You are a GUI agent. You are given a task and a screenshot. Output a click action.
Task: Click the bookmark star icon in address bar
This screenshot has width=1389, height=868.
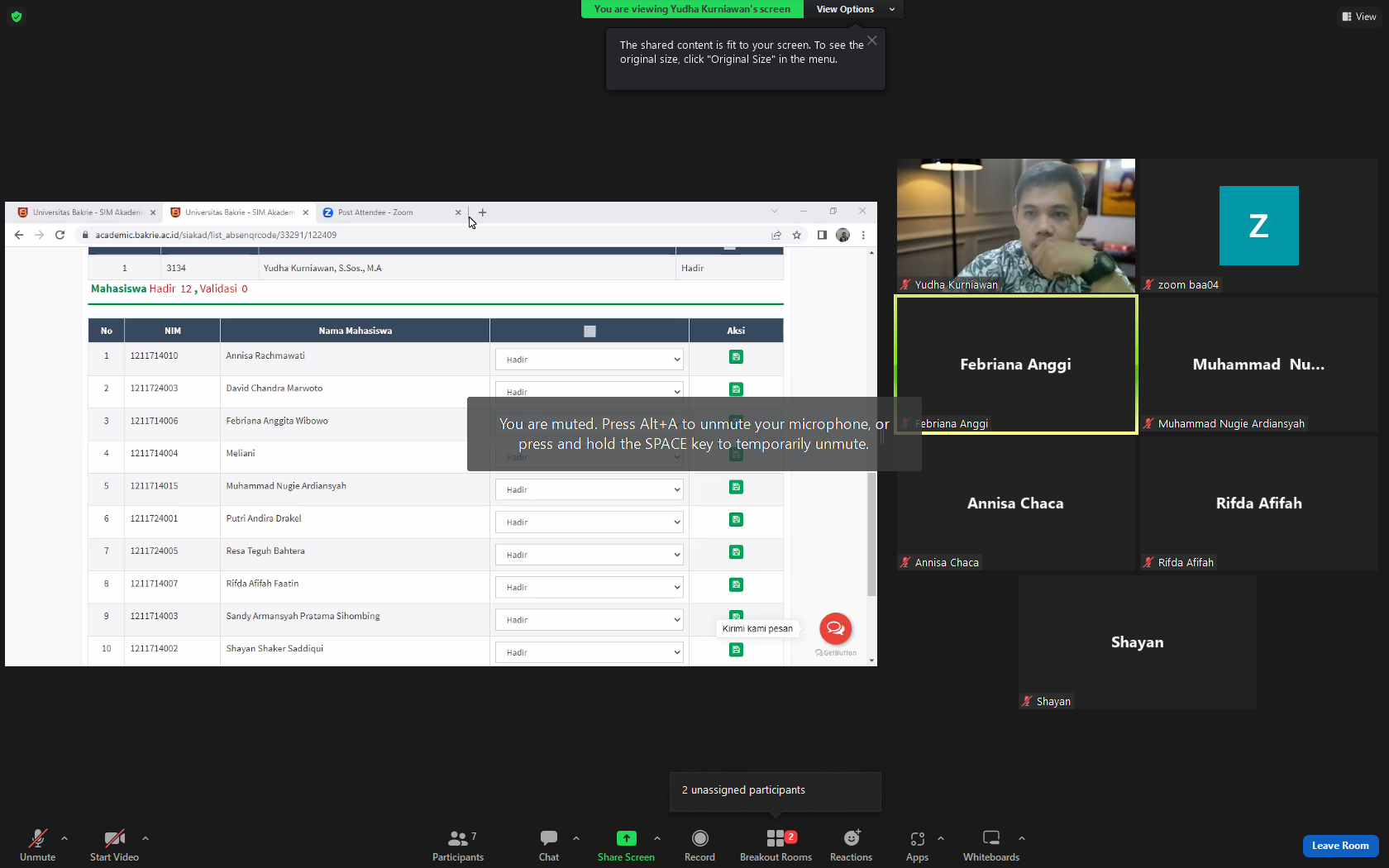(x=797, y=235)
